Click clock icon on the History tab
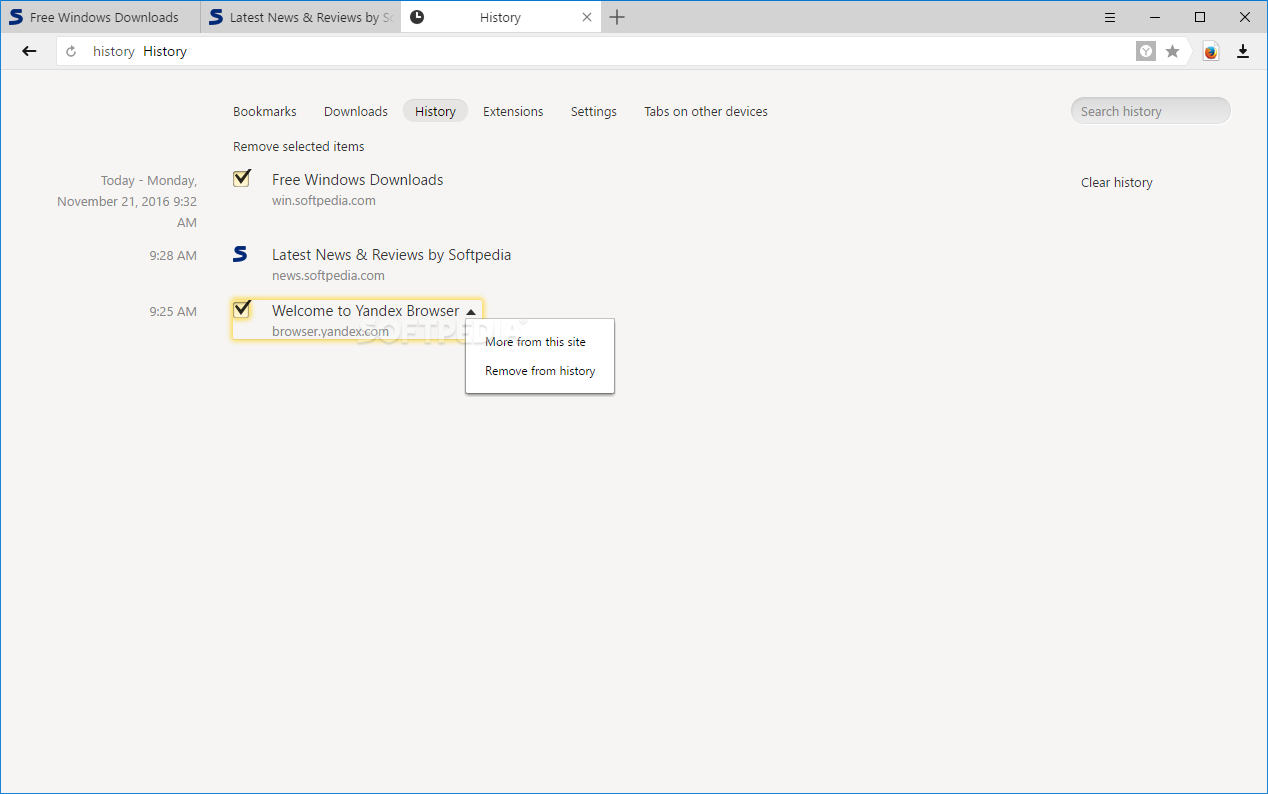The width and height of the screenshot is (1268, 794). (417, 17)
